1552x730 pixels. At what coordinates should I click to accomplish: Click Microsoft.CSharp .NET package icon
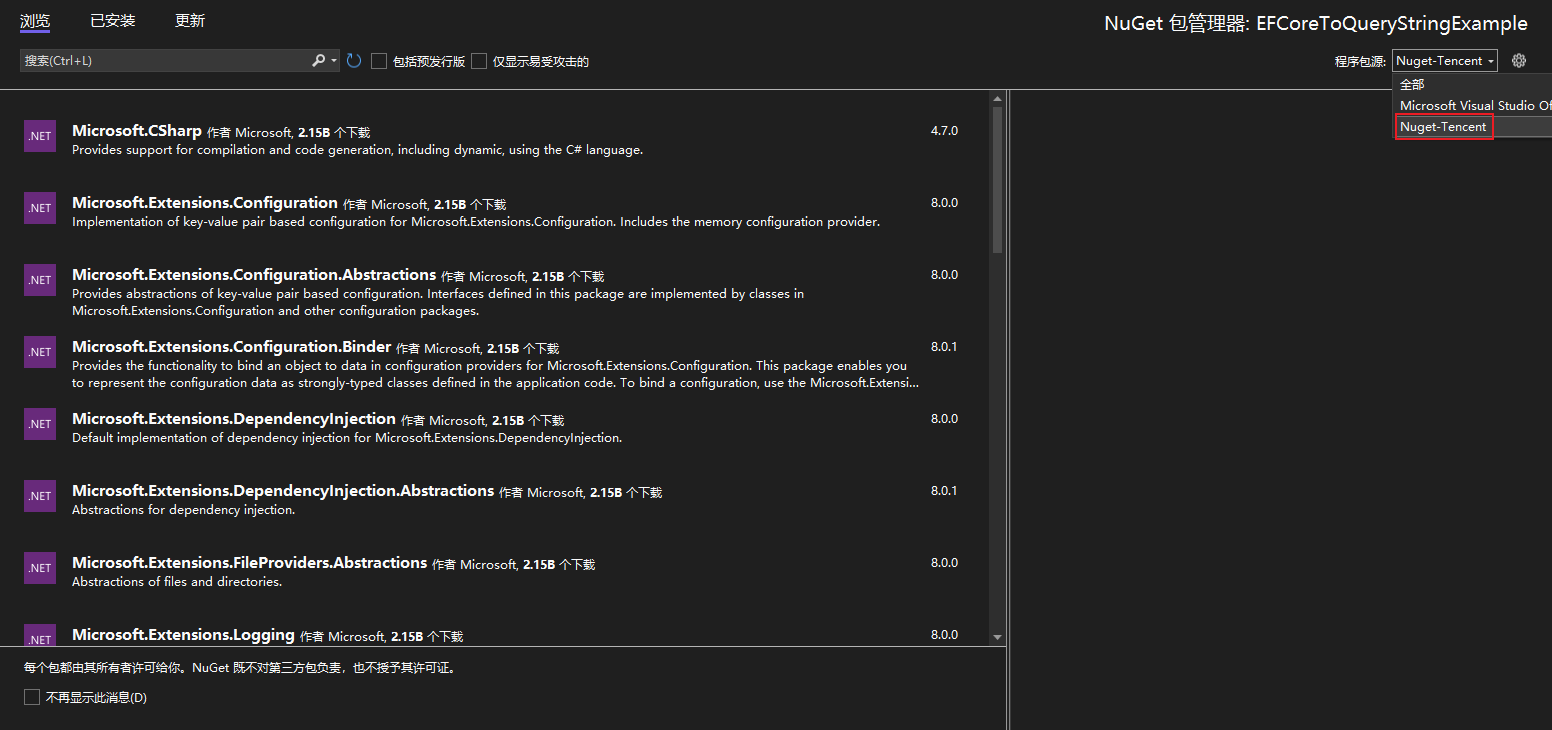click(x=40, y=136)
